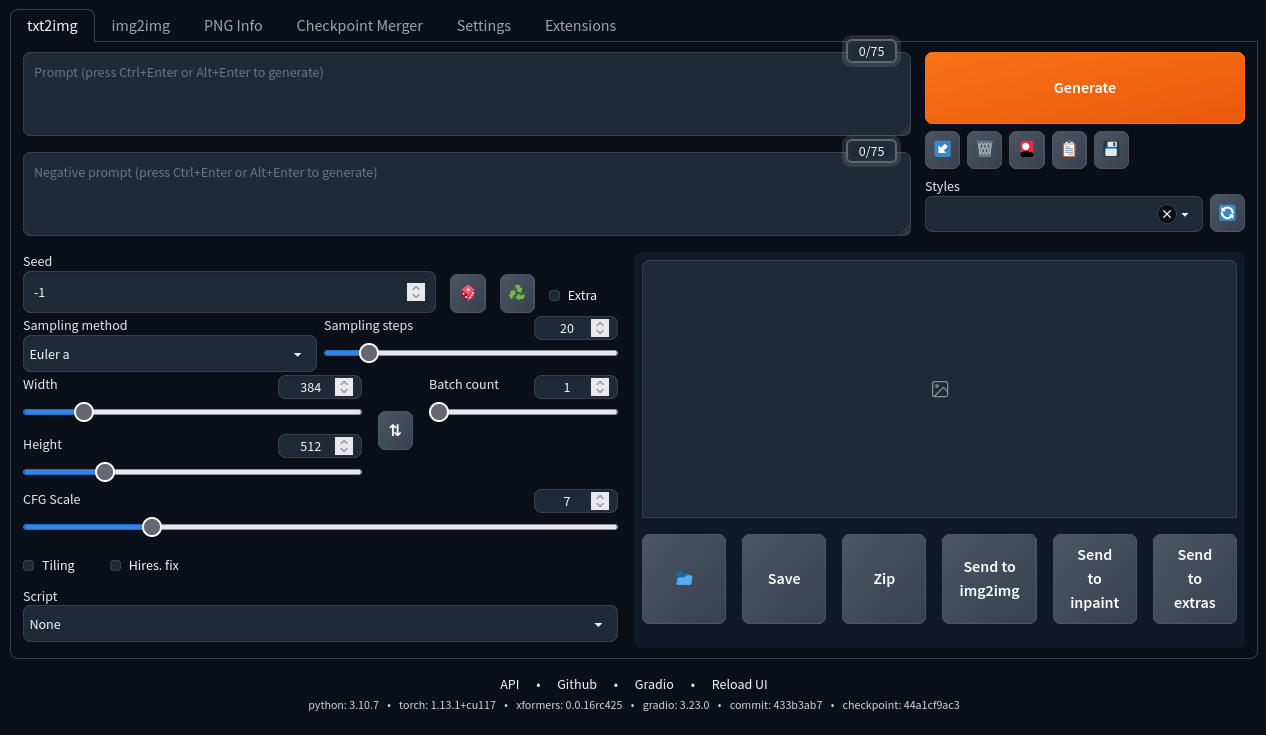Viewport: 1266px width, 735px height.
Task: Open the Settings tab
Action: [484, 26]
